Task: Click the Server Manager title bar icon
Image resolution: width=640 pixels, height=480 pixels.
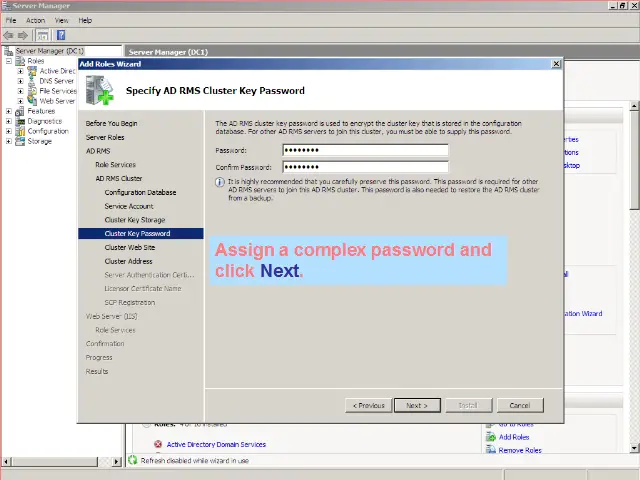Action: click(6, 6)
